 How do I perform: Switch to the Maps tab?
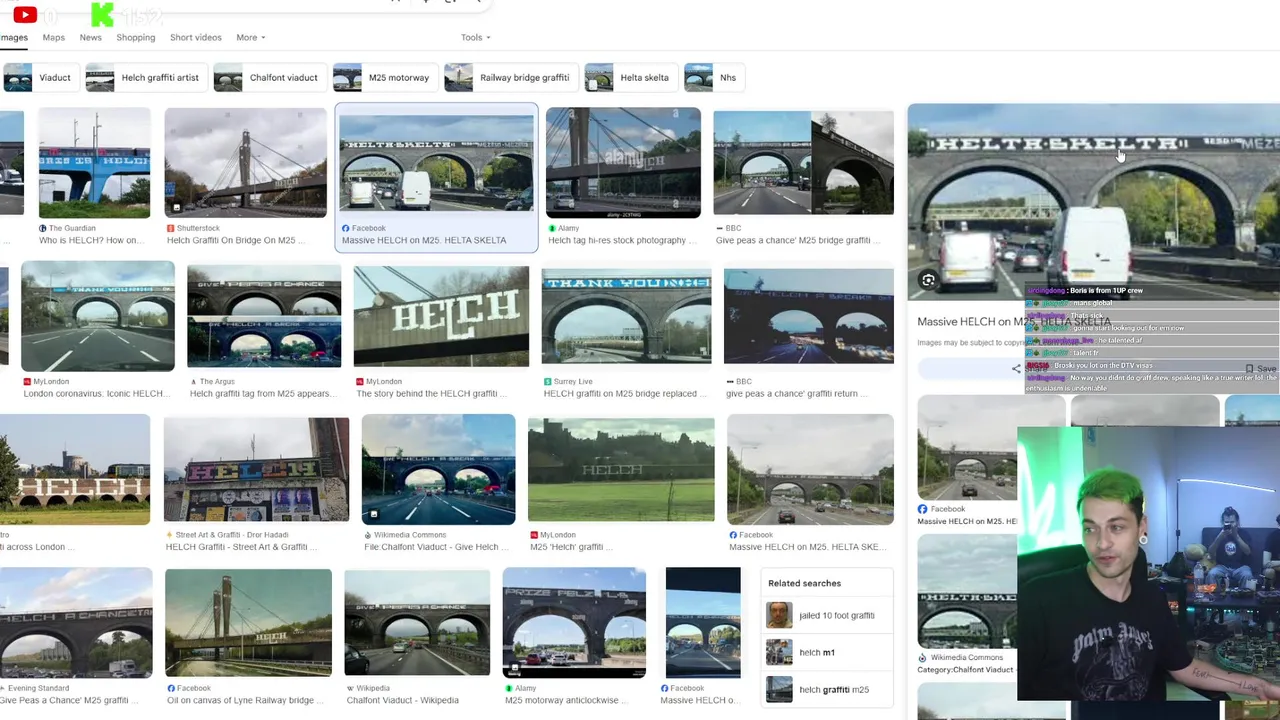click(54, 37)
